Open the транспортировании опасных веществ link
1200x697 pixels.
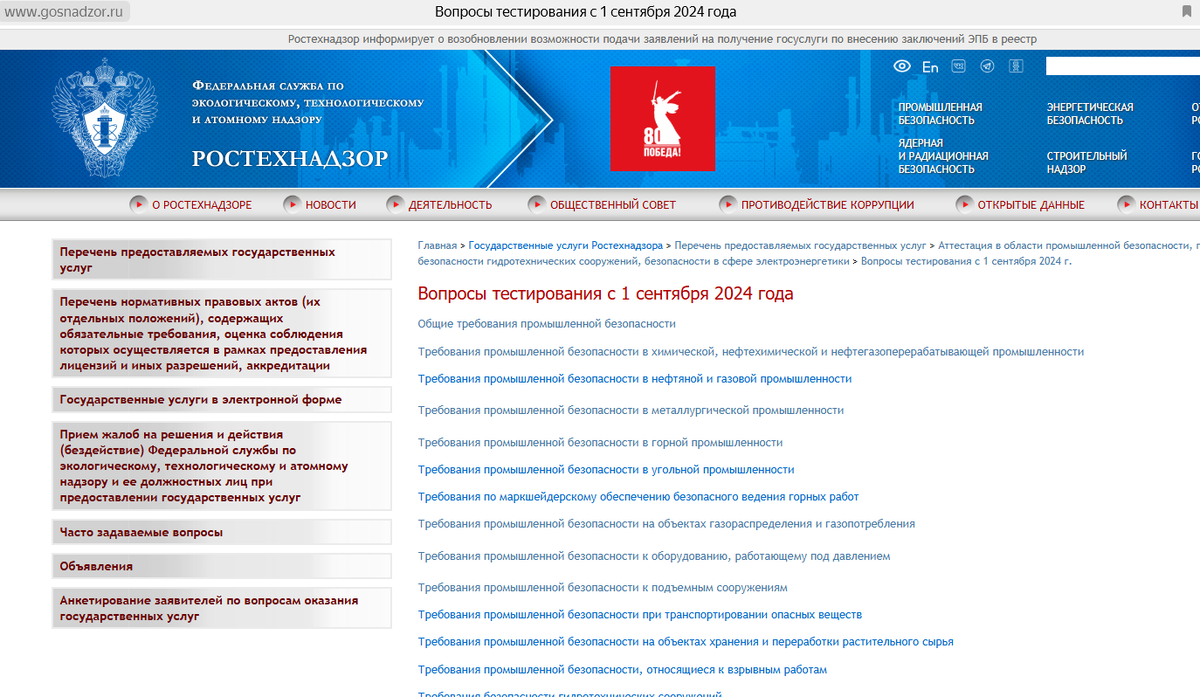[x=640, y=615]
